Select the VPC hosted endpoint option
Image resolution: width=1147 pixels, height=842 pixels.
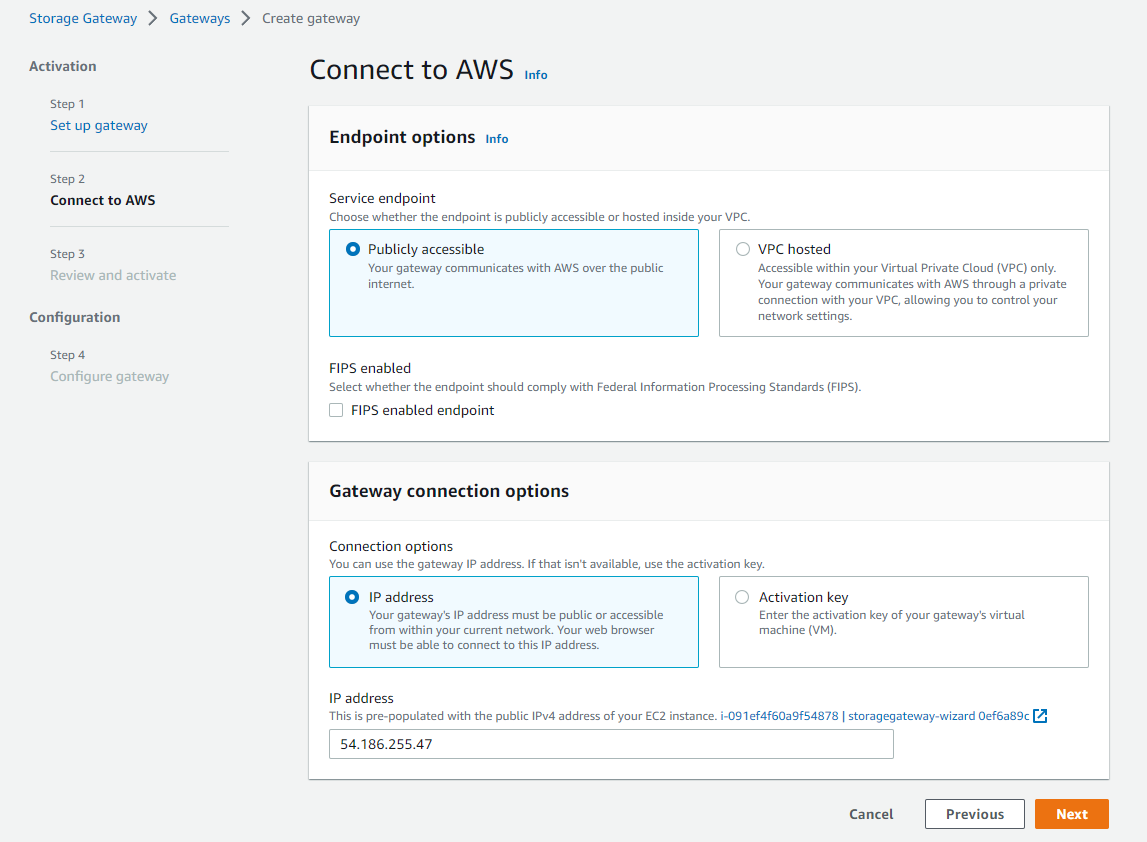(x=743, y=250)
